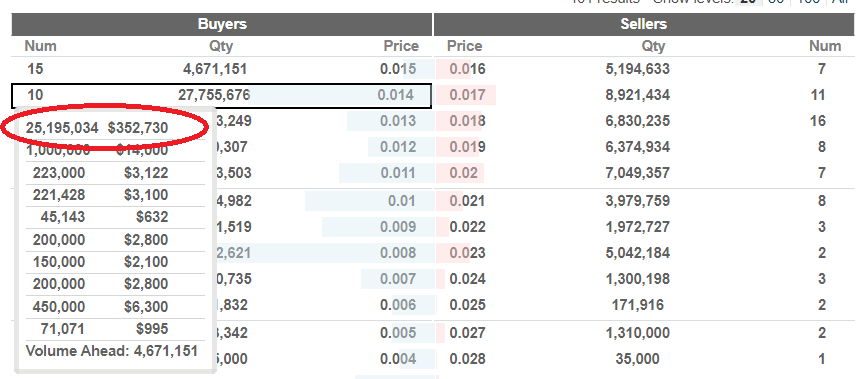Click the Price column header under Buyers

pyautogui.click(x=401, y=46)
